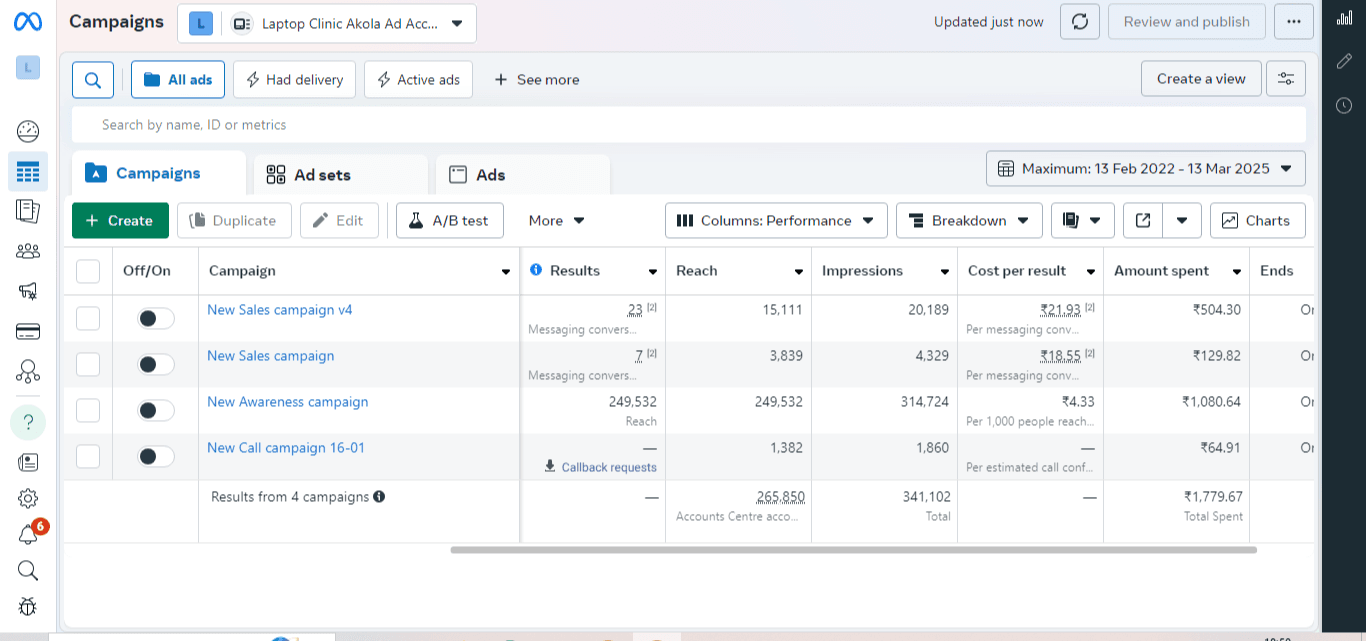Click the A/B test button

pyautogui.click(x=449, y=221)
